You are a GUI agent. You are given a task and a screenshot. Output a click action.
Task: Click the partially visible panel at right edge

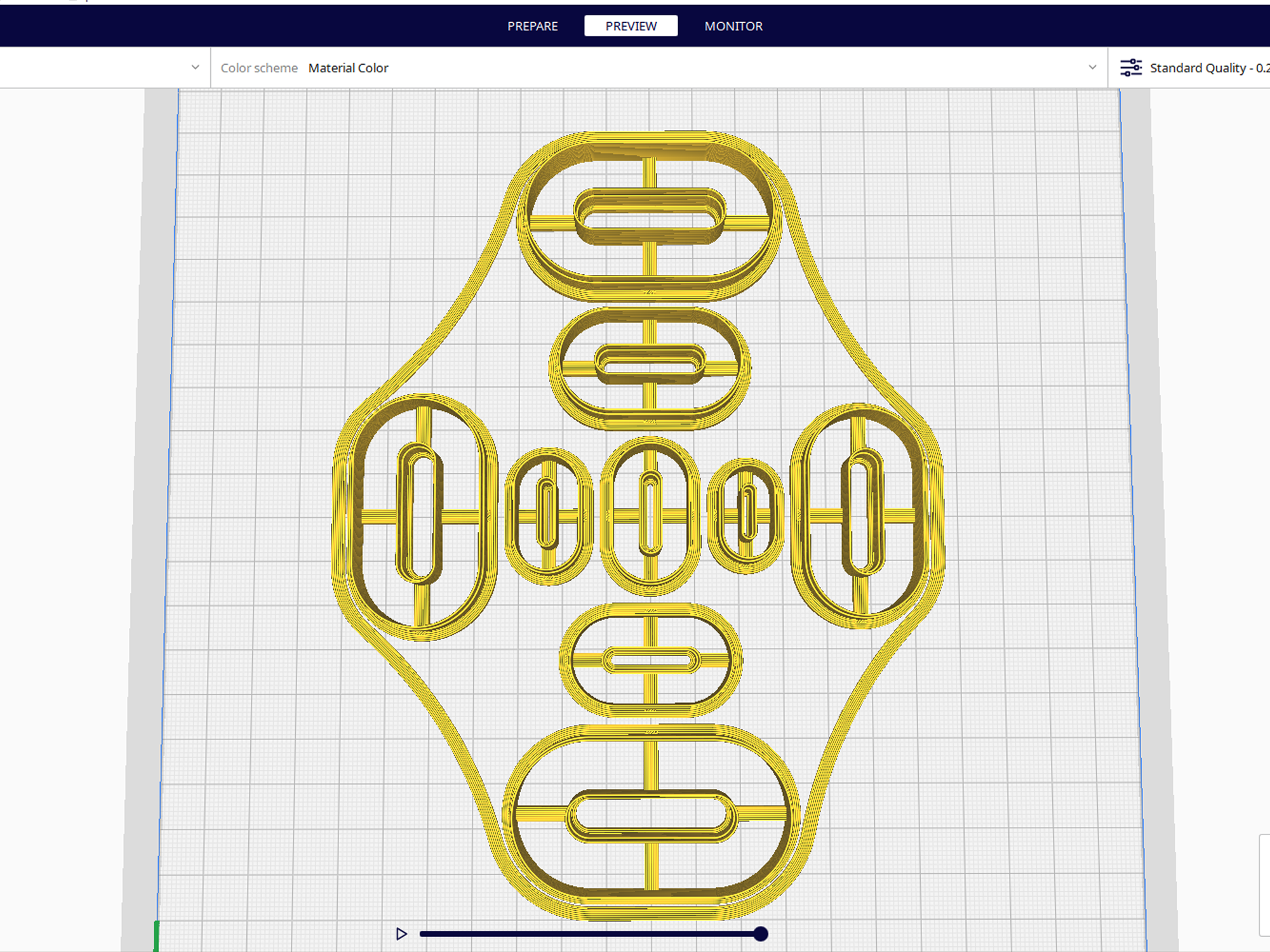click(x=1264, y=885)
